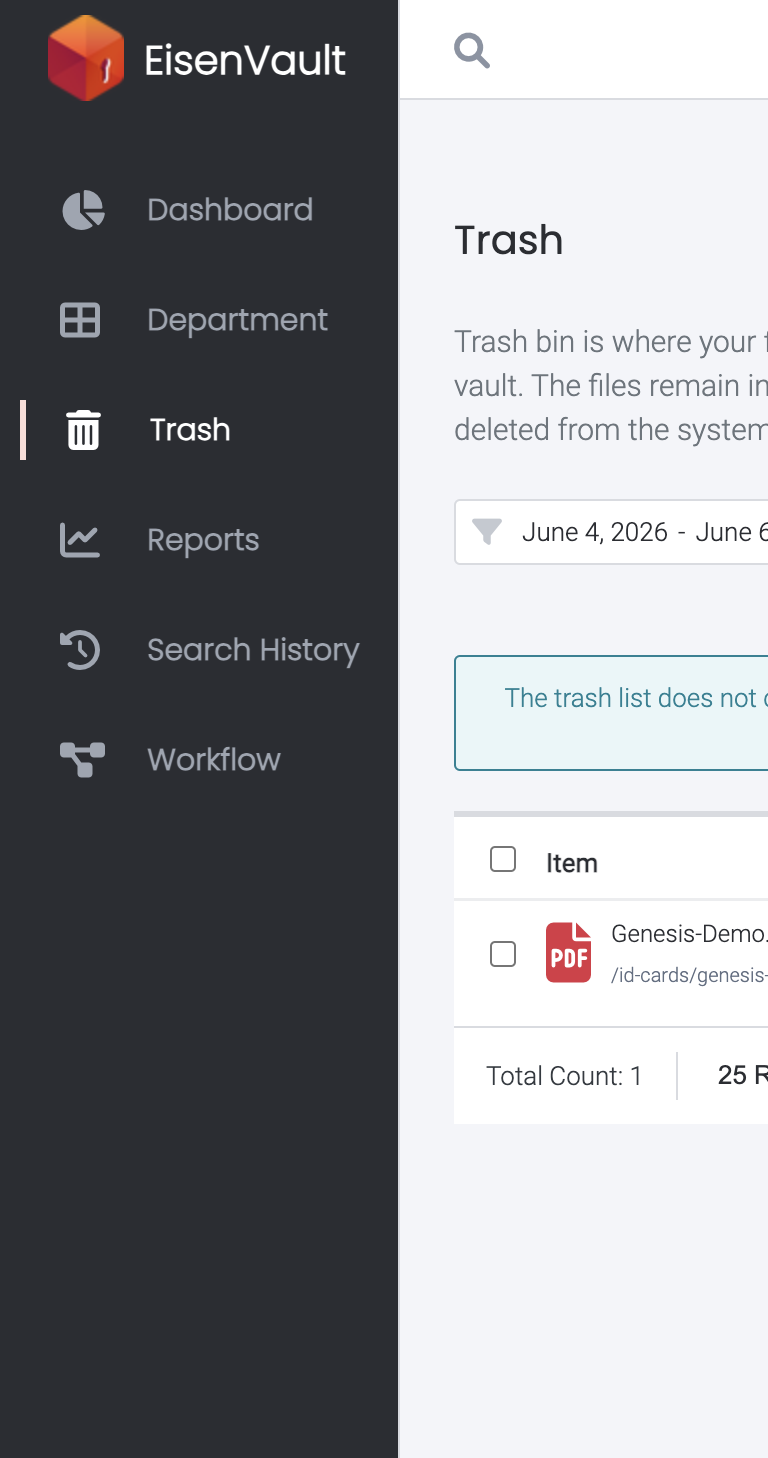Viewport: 768px width, 1458px height.
Task: Click the EisenVault cube logo
Action: tap(86, 58)
